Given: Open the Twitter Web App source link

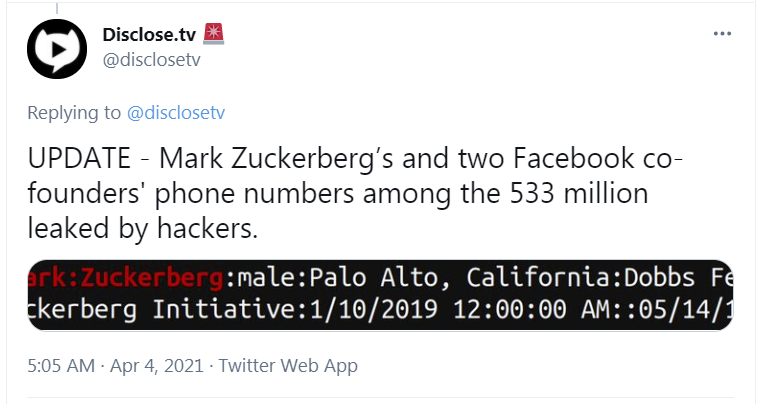Looking at the screenshot, I should point(288,366).
